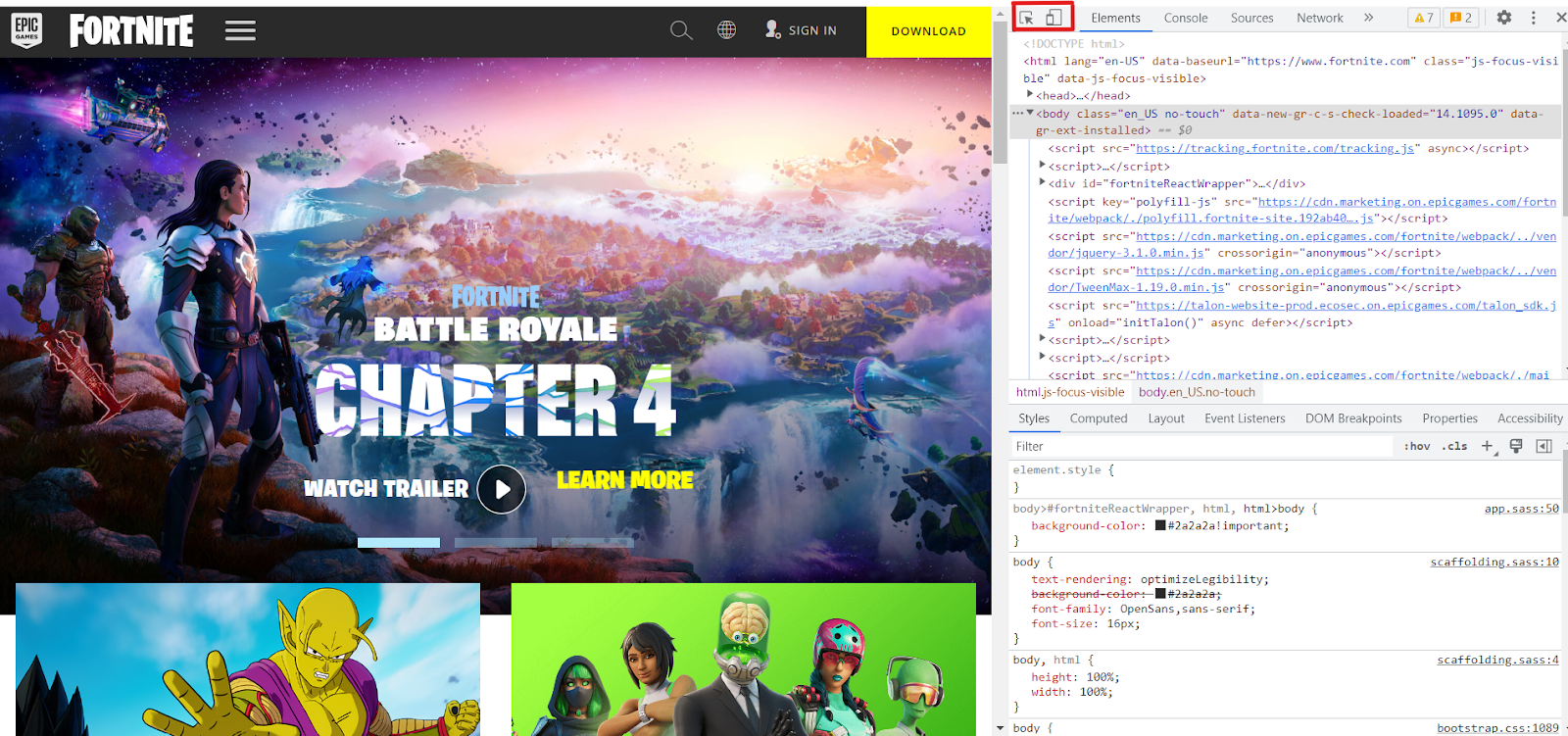
Task: Open the scaffolding.sass:10 source link
Action: pos(1494,563)
